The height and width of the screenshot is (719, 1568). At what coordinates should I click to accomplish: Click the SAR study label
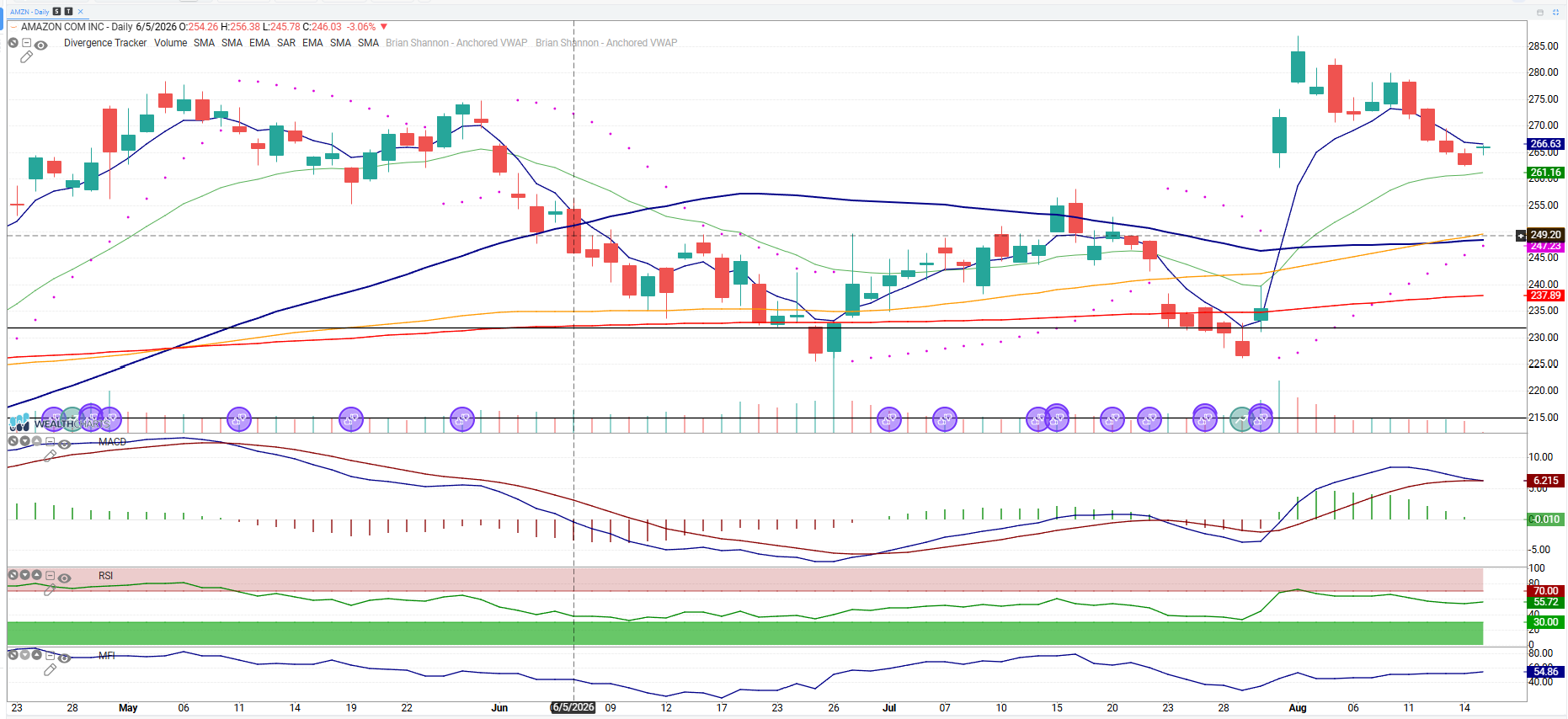click(x=286, y=43)
